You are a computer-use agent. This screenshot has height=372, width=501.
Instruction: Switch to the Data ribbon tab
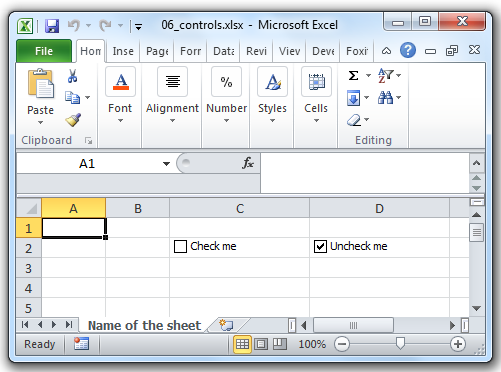tap(224, 51)
